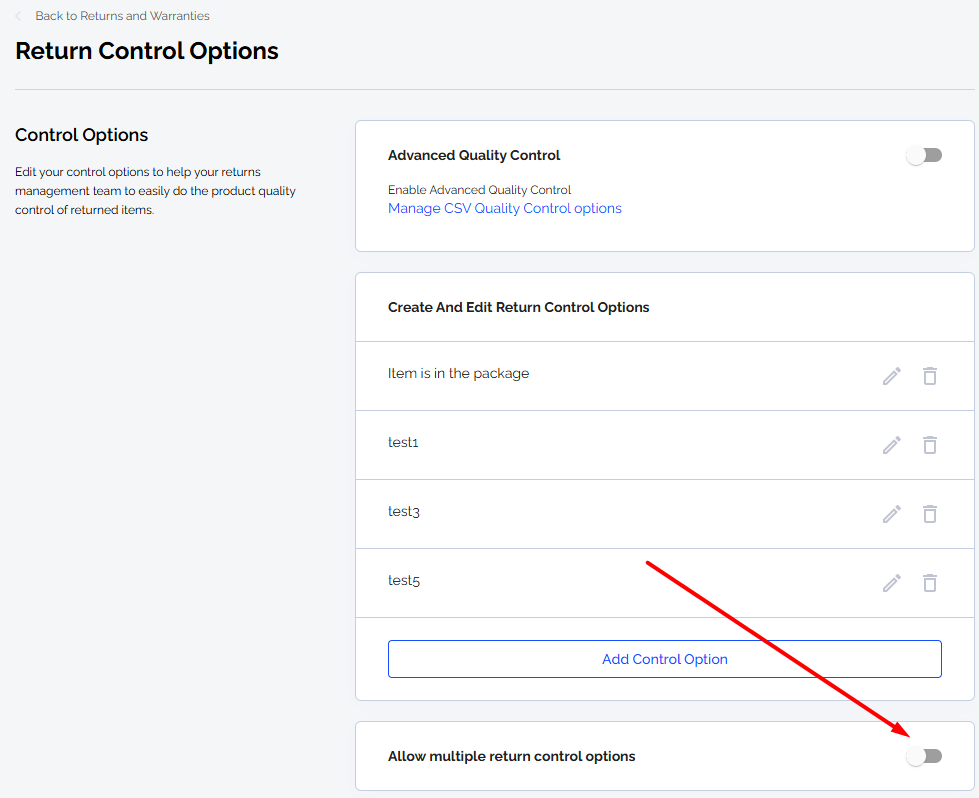Select the test5 row text

(404, 580)
